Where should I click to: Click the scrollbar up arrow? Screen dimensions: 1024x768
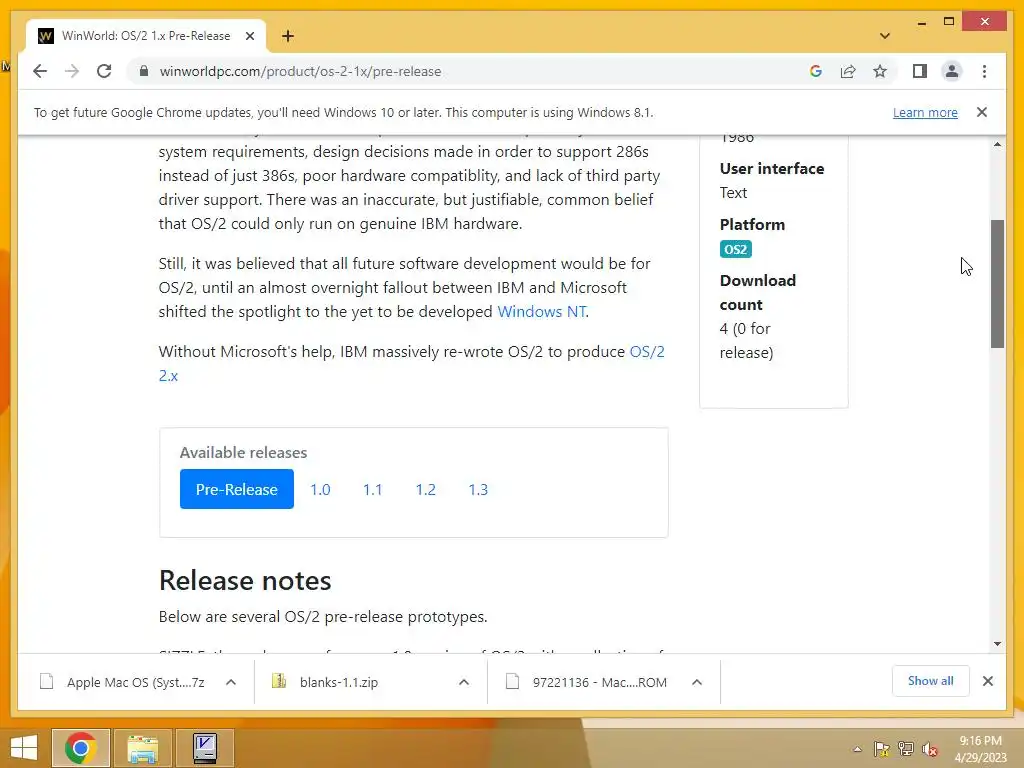point(997,144)
